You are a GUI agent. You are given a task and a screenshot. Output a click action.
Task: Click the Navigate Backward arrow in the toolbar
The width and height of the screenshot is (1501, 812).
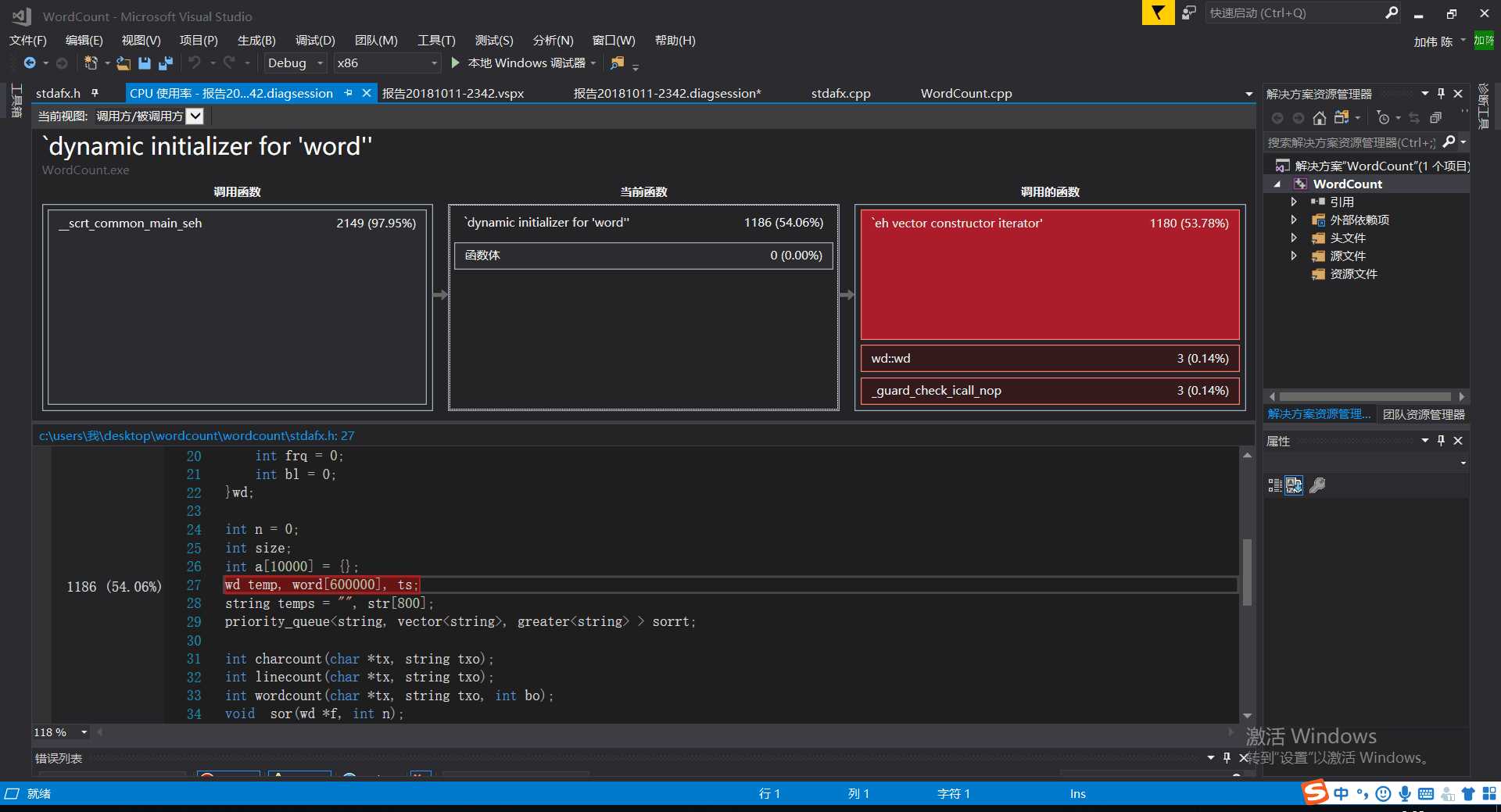coord(30,63)
